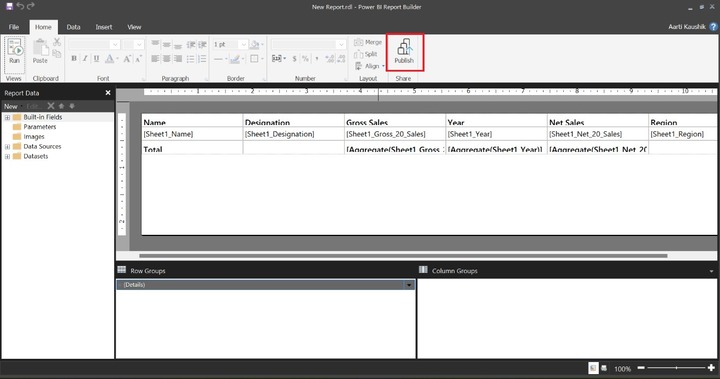This screenshot has width=720, height=379.
Task: Switch to the Data ribbon tab
Action: [73, 27]
